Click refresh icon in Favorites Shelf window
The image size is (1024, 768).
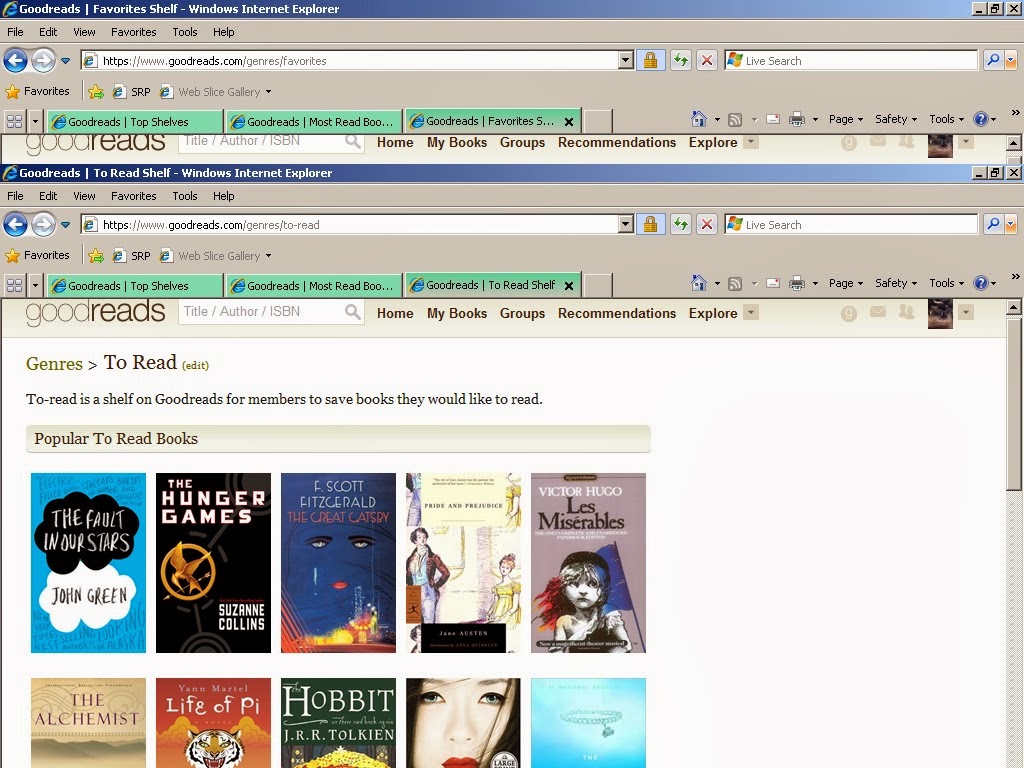pyautogui.click(x=680, y=61)
